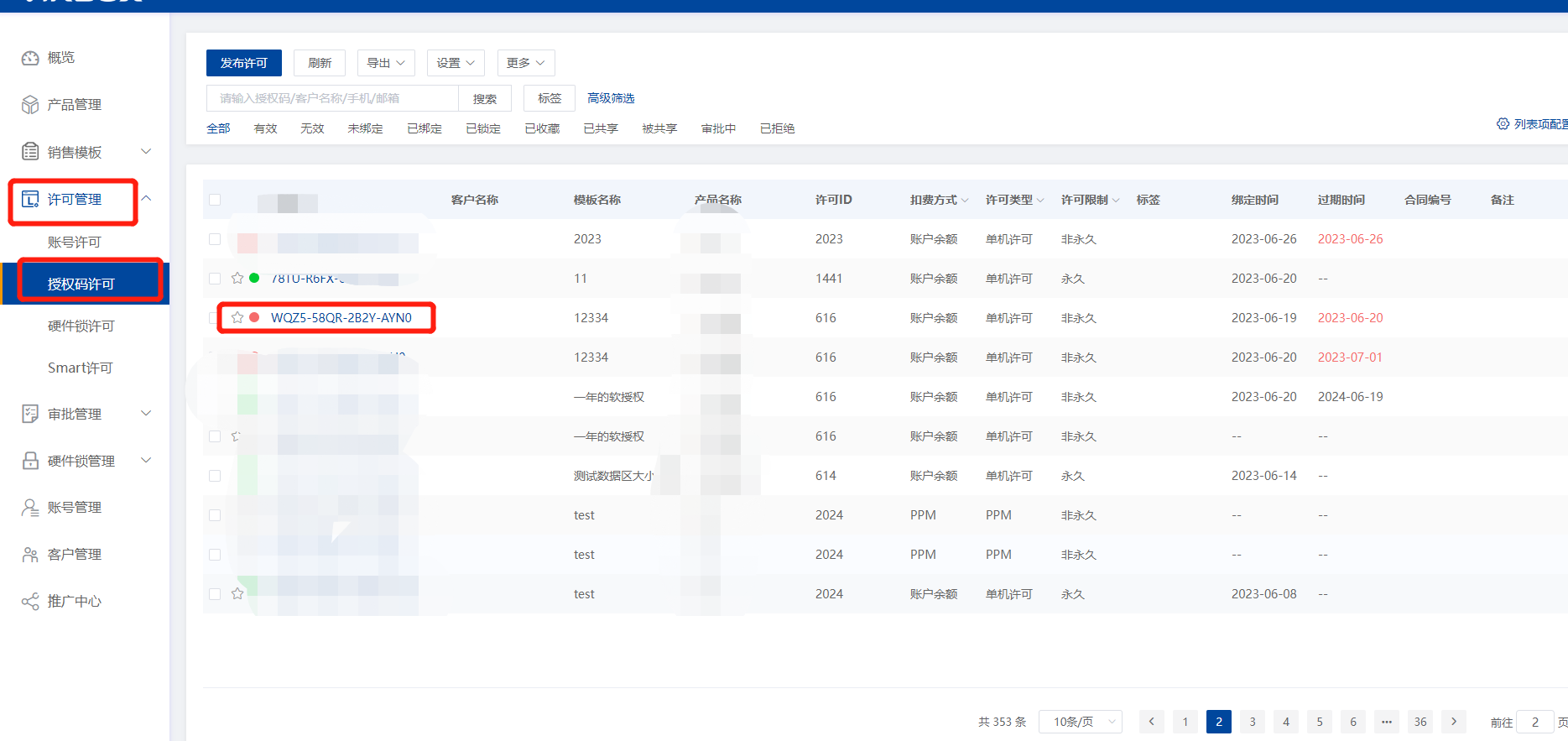Open the 导出 dropdown

(x=386, y=63)
